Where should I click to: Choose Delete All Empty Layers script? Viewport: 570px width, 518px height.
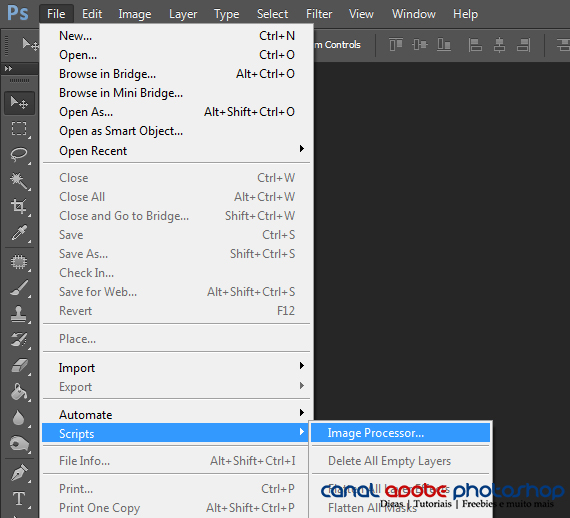pos(401,461)
